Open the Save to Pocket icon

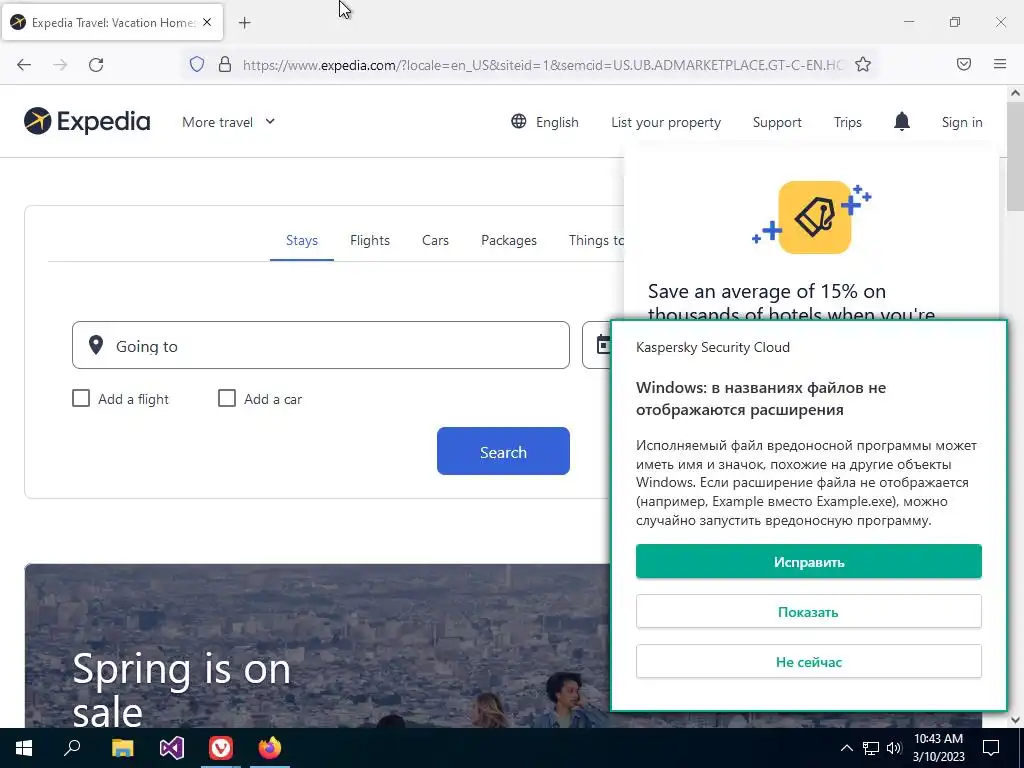coord(964,64)
